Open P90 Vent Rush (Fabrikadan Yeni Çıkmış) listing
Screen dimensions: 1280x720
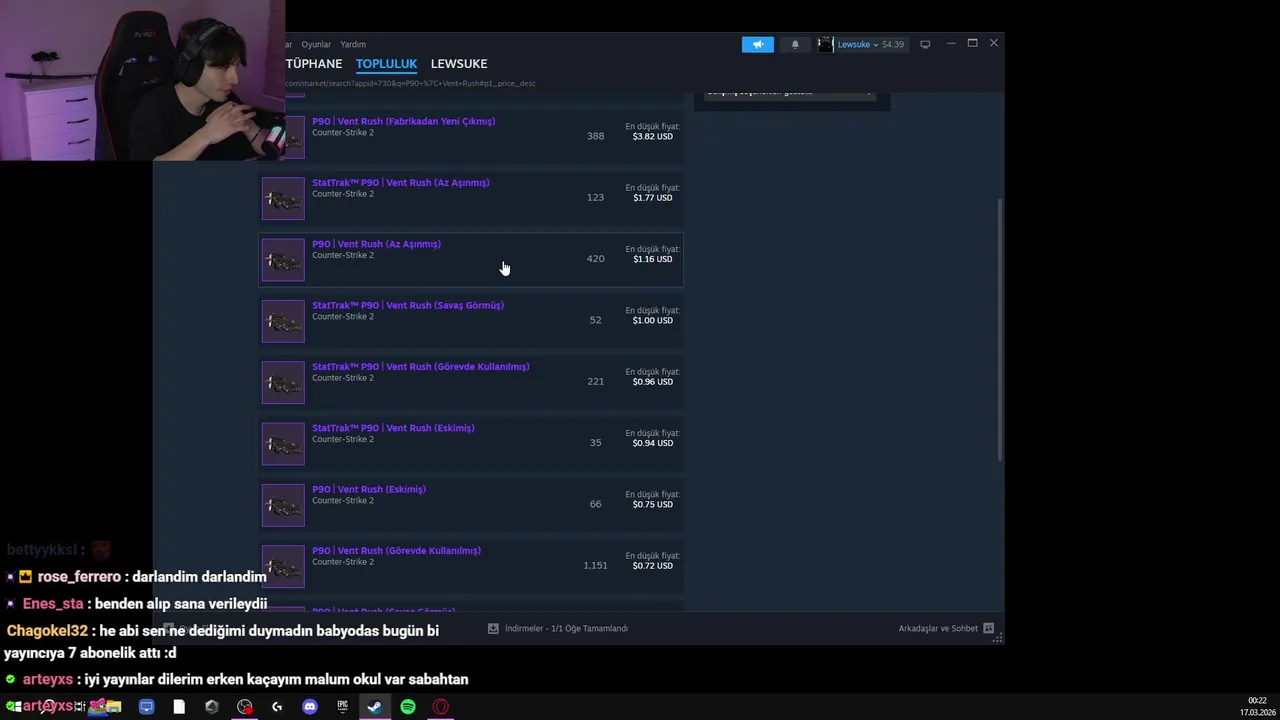471,136
